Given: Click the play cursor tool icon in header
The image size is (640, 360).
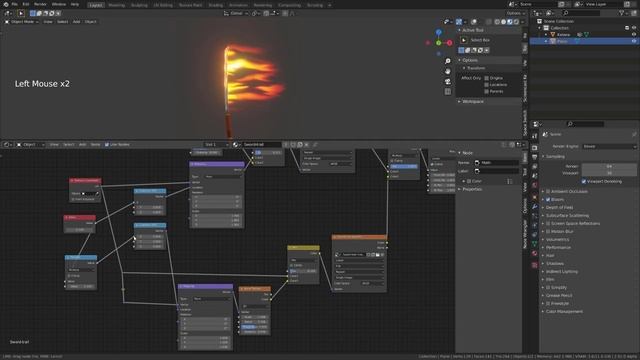Looking at the screenshot, I should pyautogui.click(x=21, y=13).
